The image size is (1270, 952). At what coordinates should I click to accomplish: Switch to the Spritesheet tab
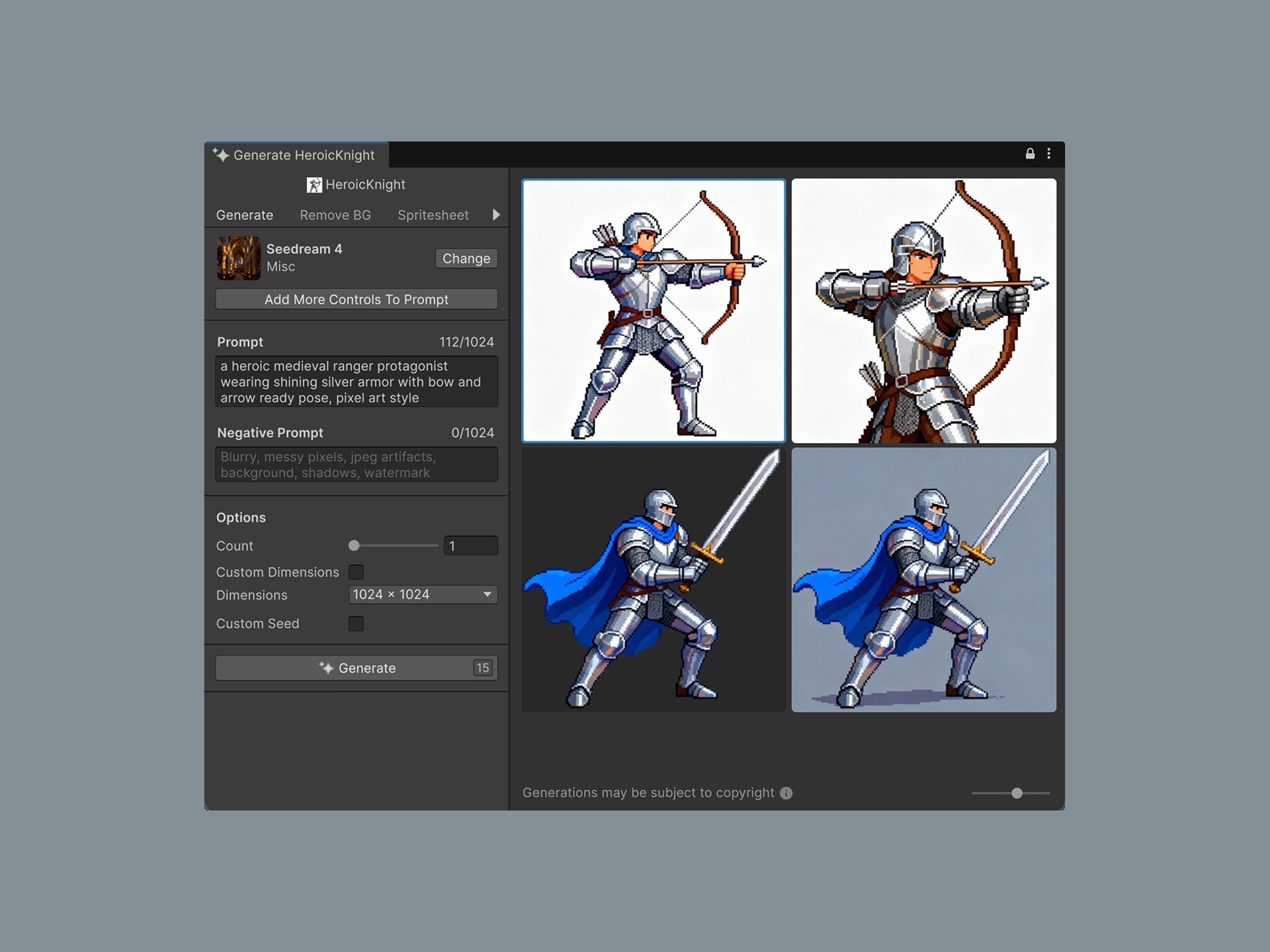coord(433,216)
